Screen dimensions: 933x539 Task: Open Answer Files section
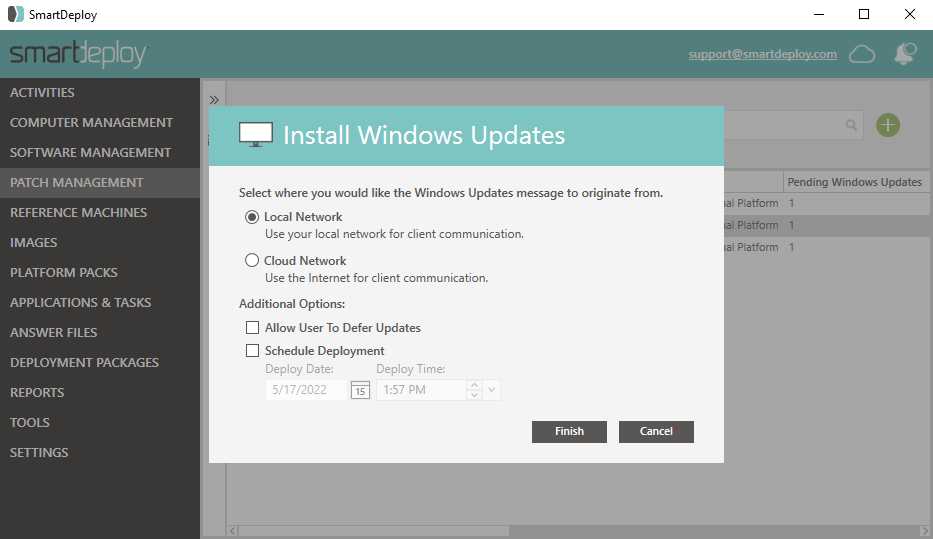tap(54, 333)
